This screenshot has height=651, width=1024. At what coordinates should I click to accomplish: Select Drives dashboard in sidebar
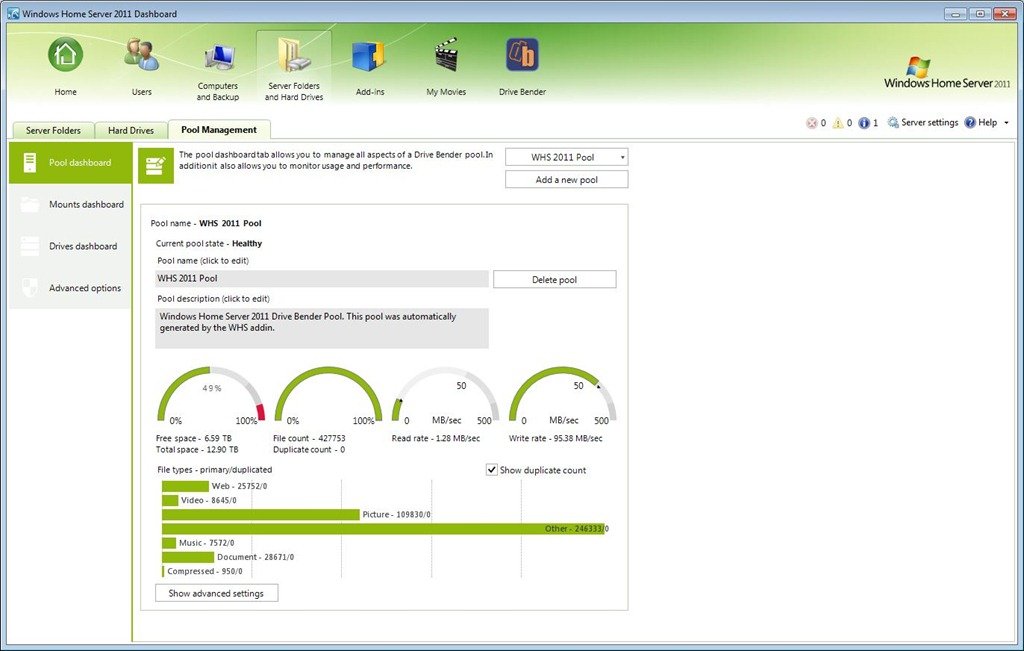tap(70, 246)
